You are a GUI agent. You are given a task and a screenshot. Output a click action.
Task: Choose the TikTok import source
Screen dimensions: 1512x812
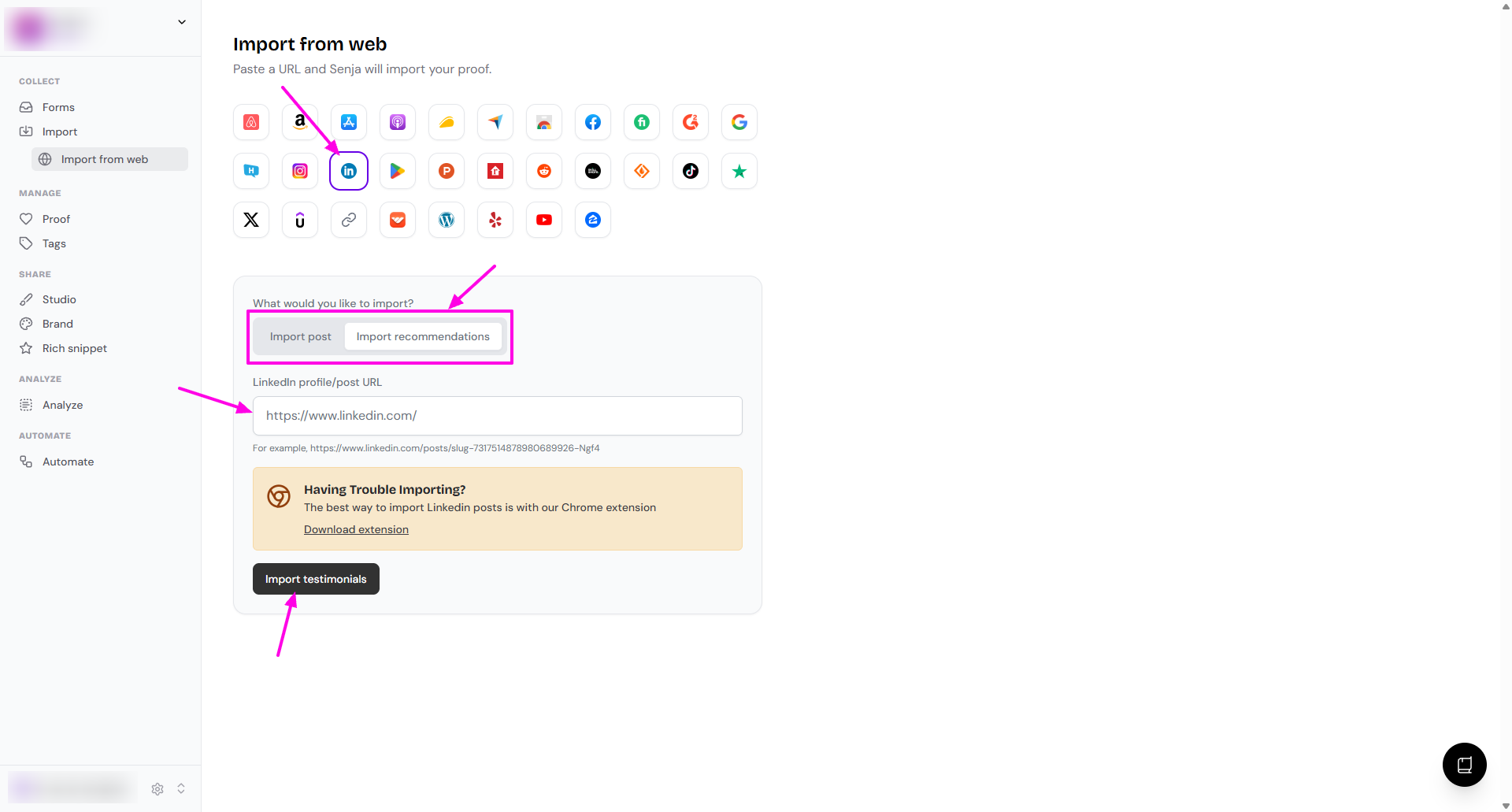tap(691, 171)
